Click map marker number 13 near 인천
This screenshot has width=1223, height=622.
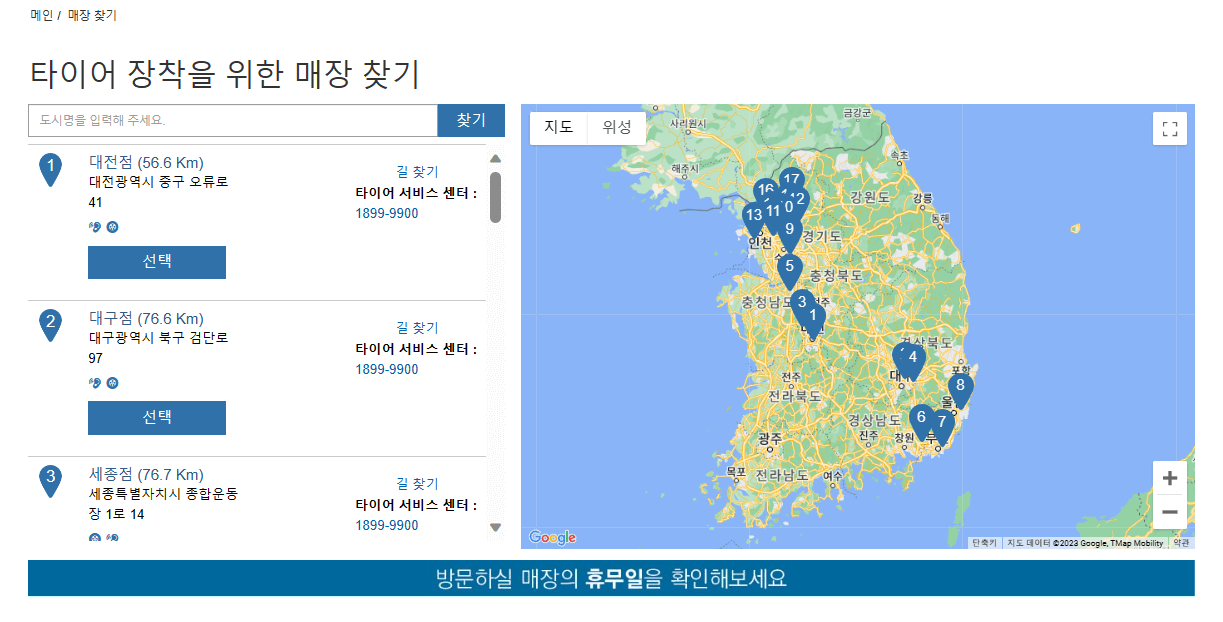pyautogui.click(x=753, y=214)
